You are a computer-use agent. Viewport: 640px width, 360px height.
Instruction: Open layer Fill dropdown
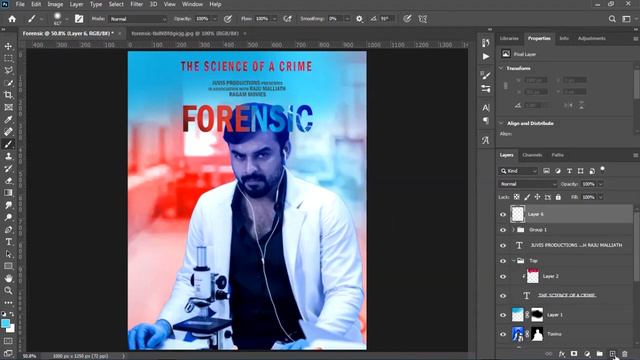[x=600, y=197]
